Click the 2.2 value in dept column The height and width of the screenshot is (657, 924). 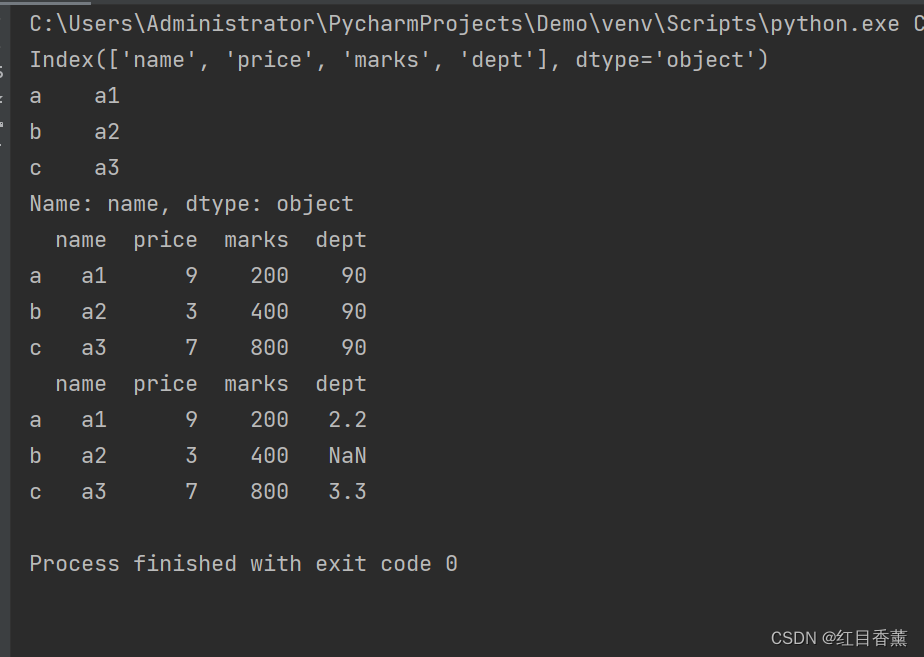point(347,420)
